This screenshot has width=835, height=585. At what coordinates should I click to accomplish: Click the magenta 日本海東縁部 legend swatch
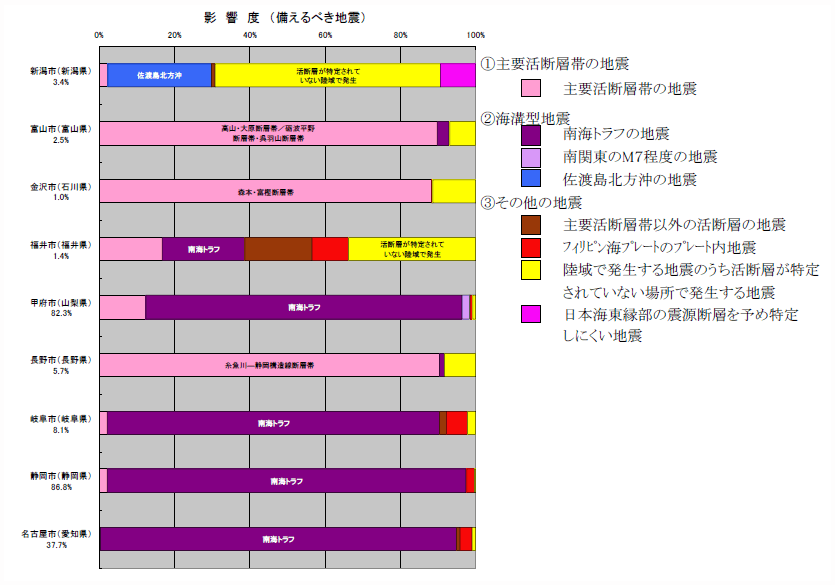[x=530, y=314]
